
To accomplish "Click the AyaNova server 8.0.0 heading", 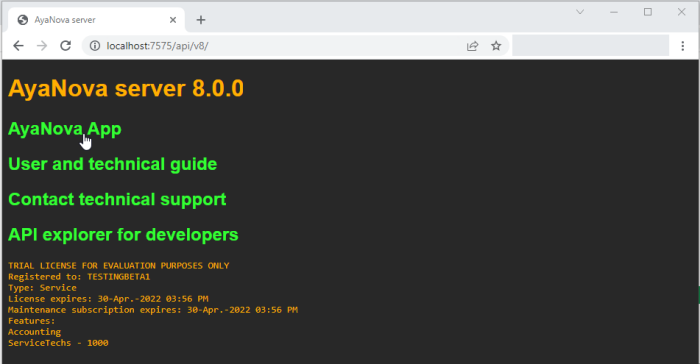I will 126,88.
